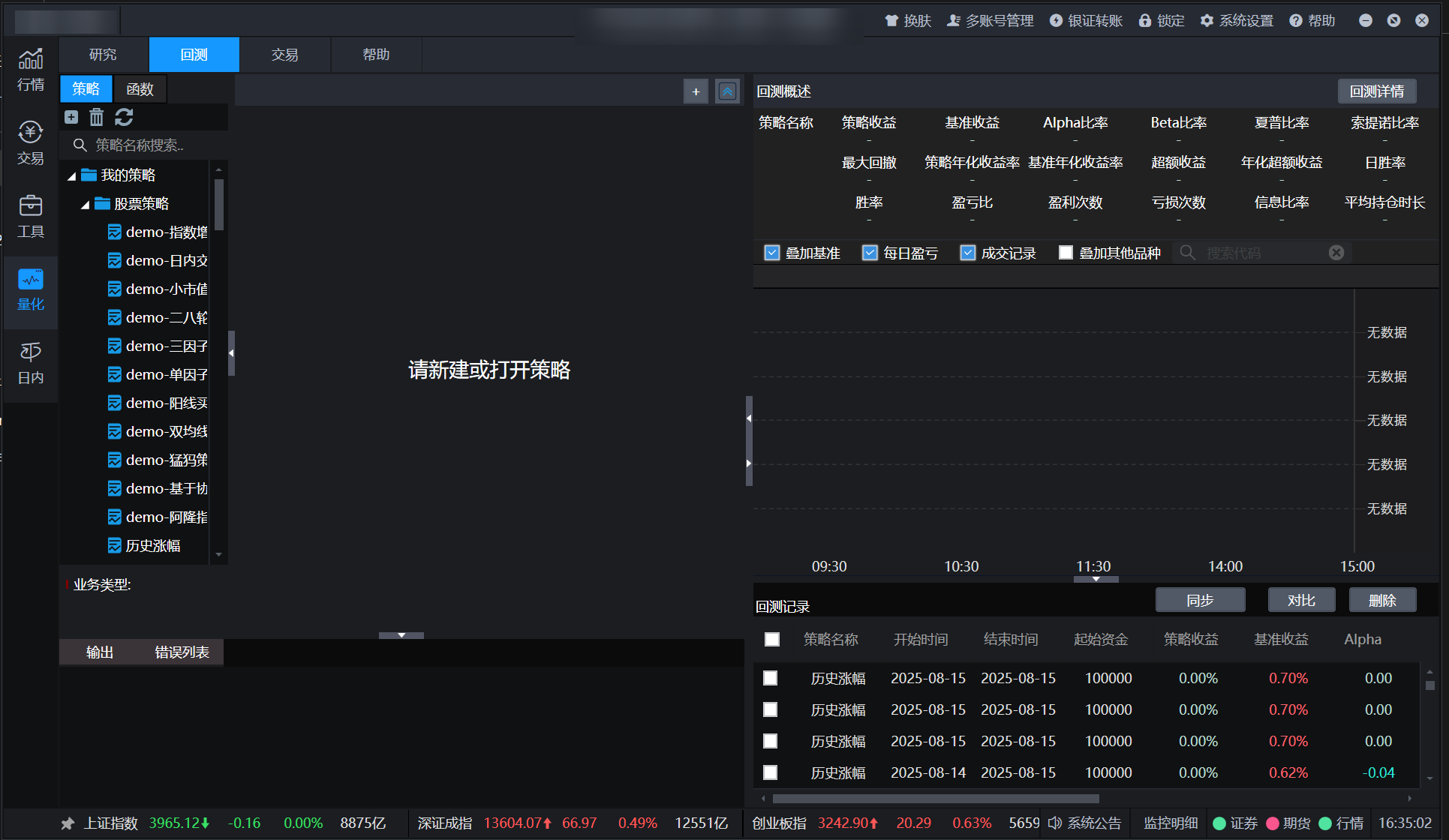1449x840 pixels.
Task: Open 多账号管理 multi-account management
Action: pyautogui.click(x=991, y=20)
